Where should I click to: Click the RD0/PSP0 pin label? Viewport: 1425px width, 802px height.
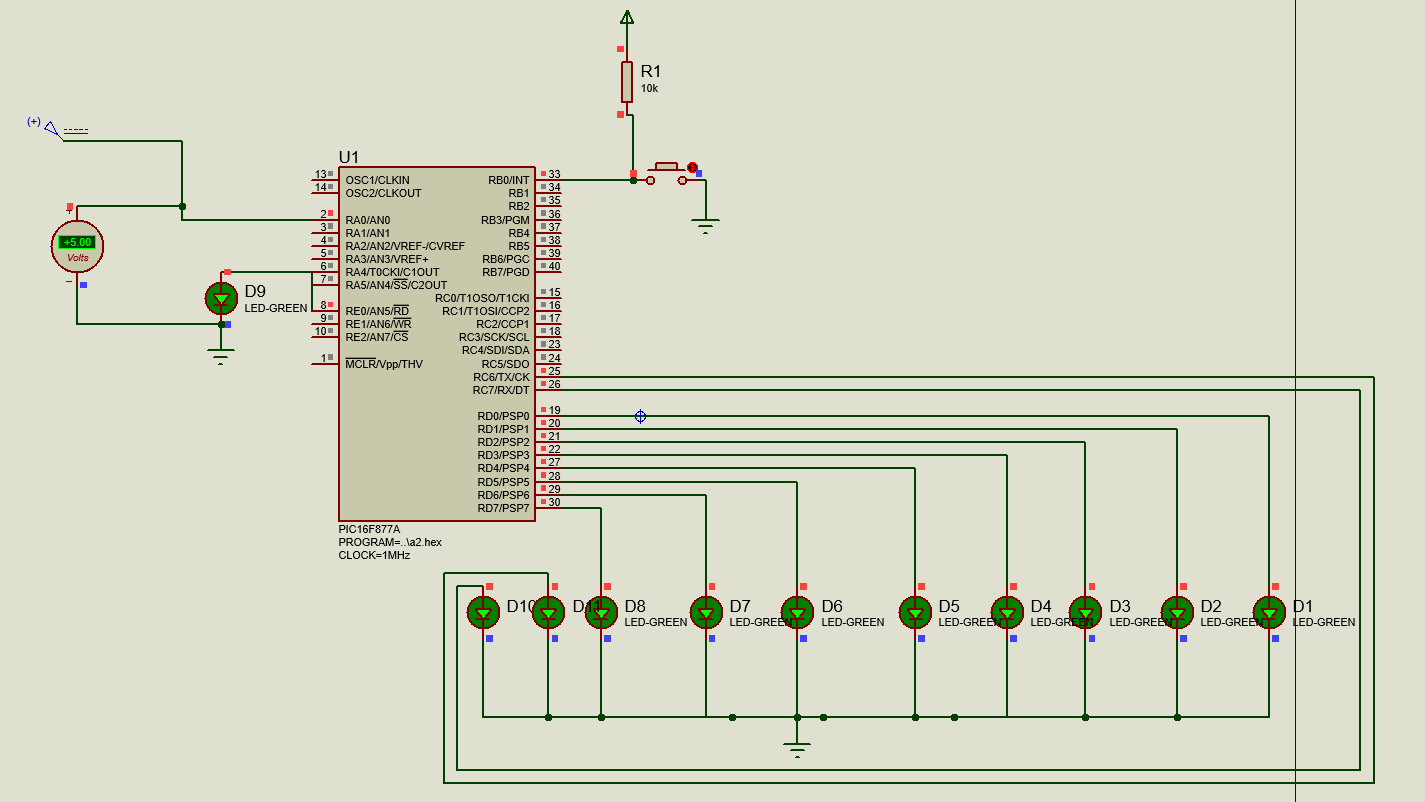click(x=503, y=416)
